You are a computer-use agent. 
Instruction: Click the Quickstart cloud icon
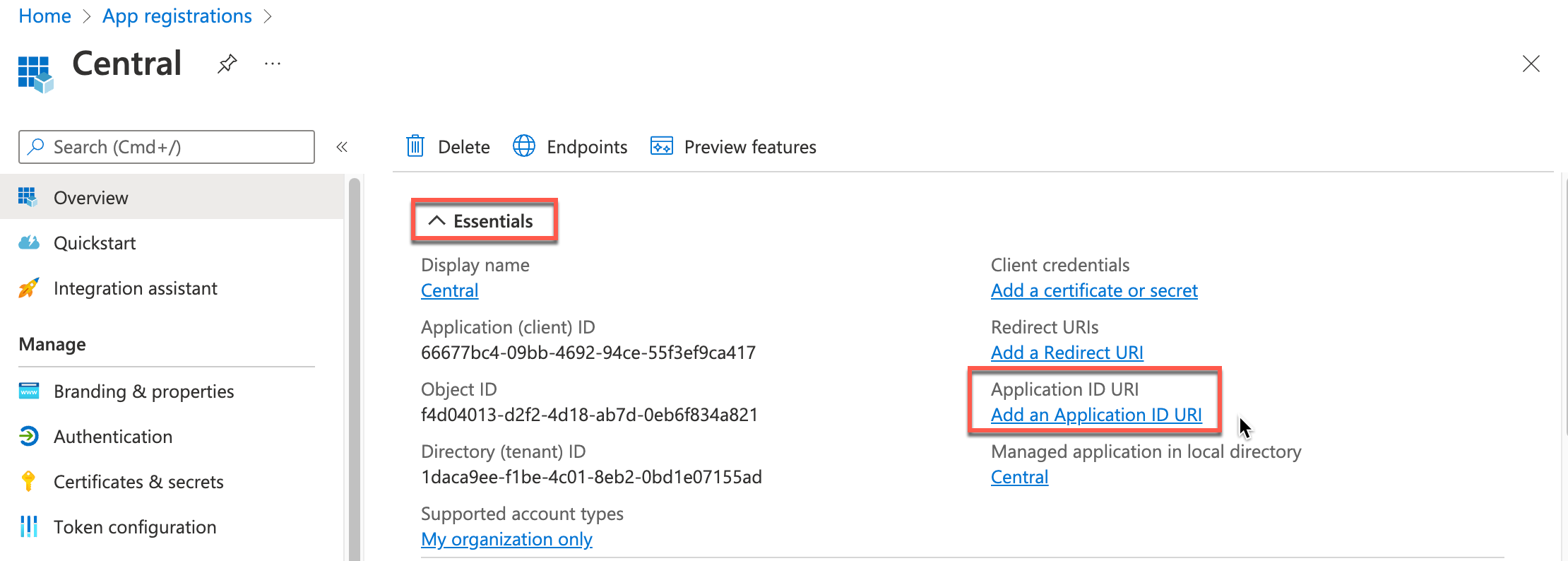(x=29, y=243)
